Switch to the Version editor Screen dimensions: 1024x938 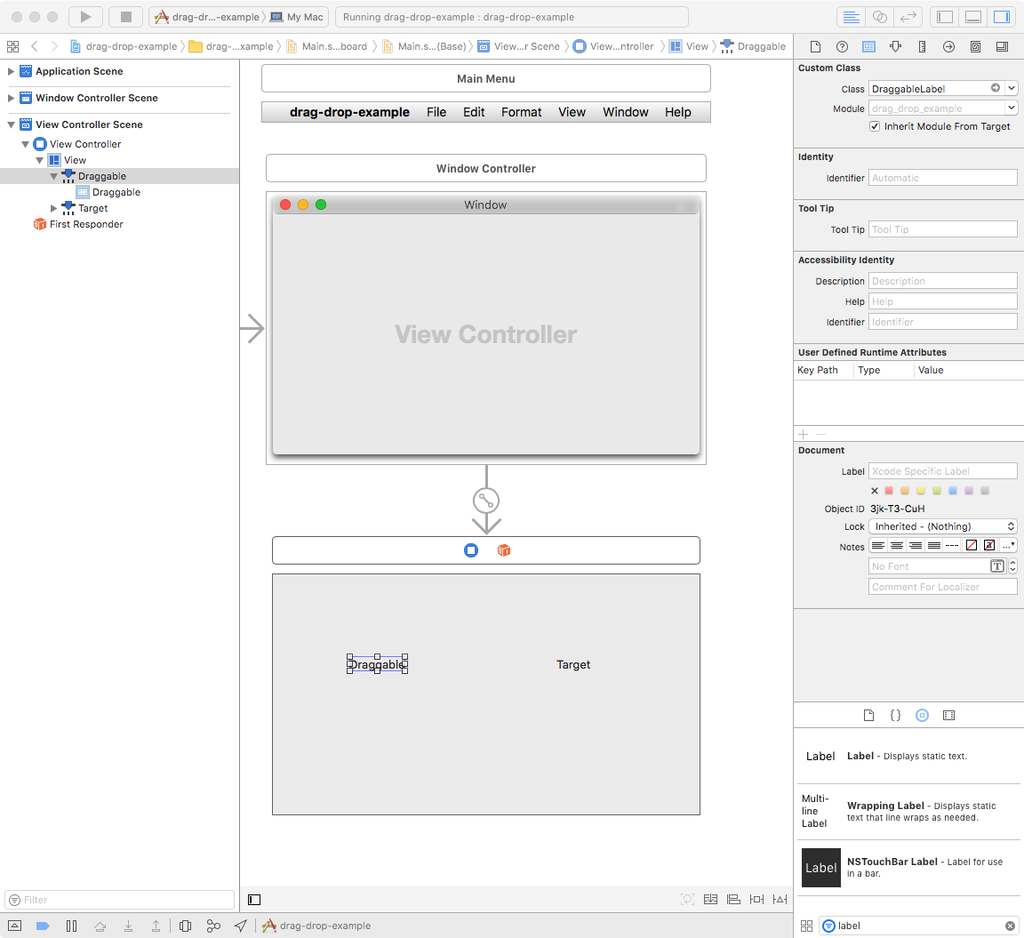(x=908, y=17)
